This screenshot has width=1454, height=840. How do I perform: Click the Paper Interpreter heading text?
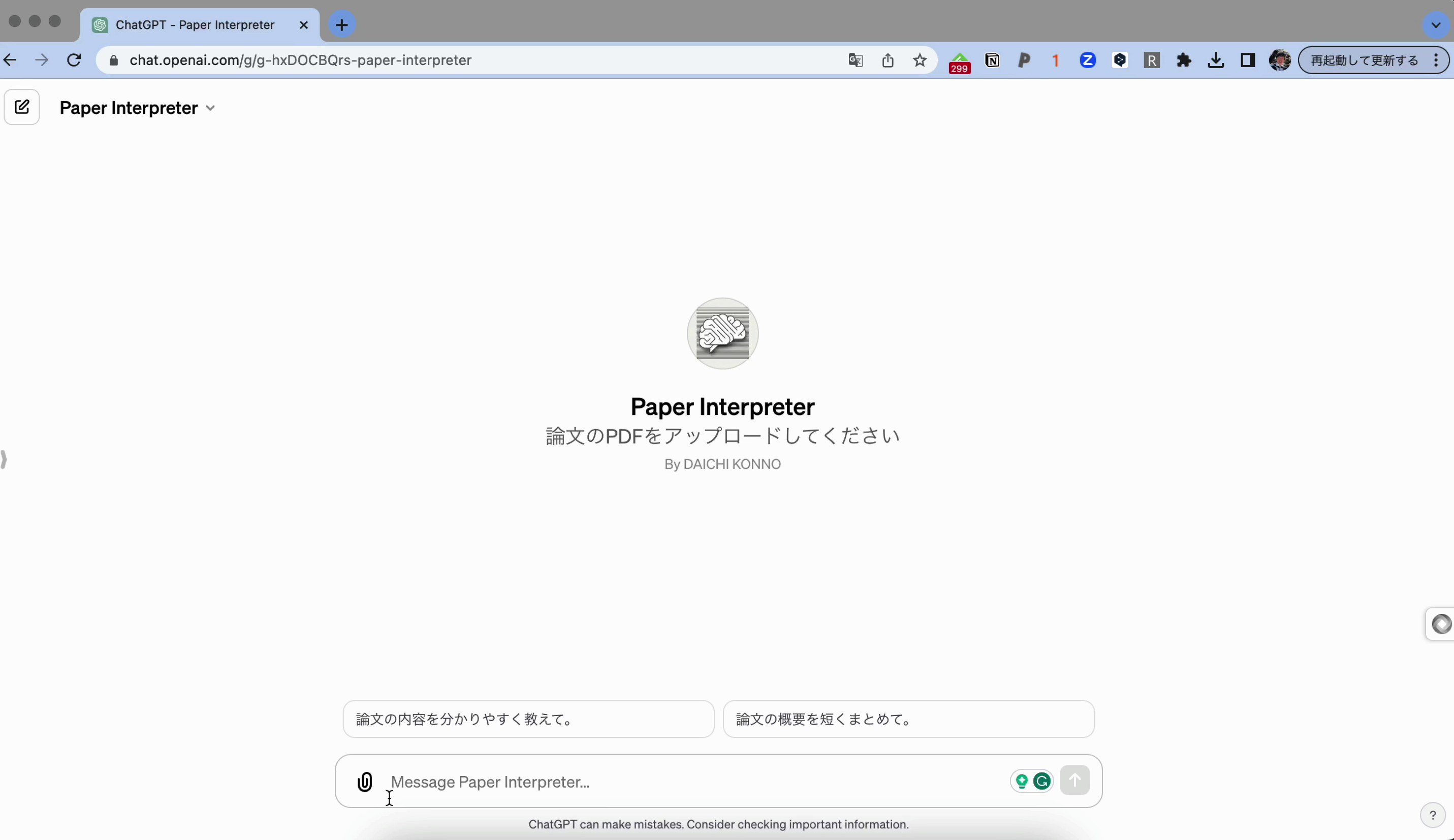pos(722,407)
